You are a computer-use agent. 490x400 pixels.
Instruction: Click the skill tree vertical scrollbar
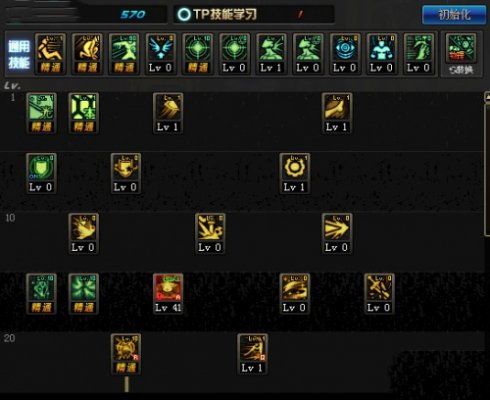(487, 165)
